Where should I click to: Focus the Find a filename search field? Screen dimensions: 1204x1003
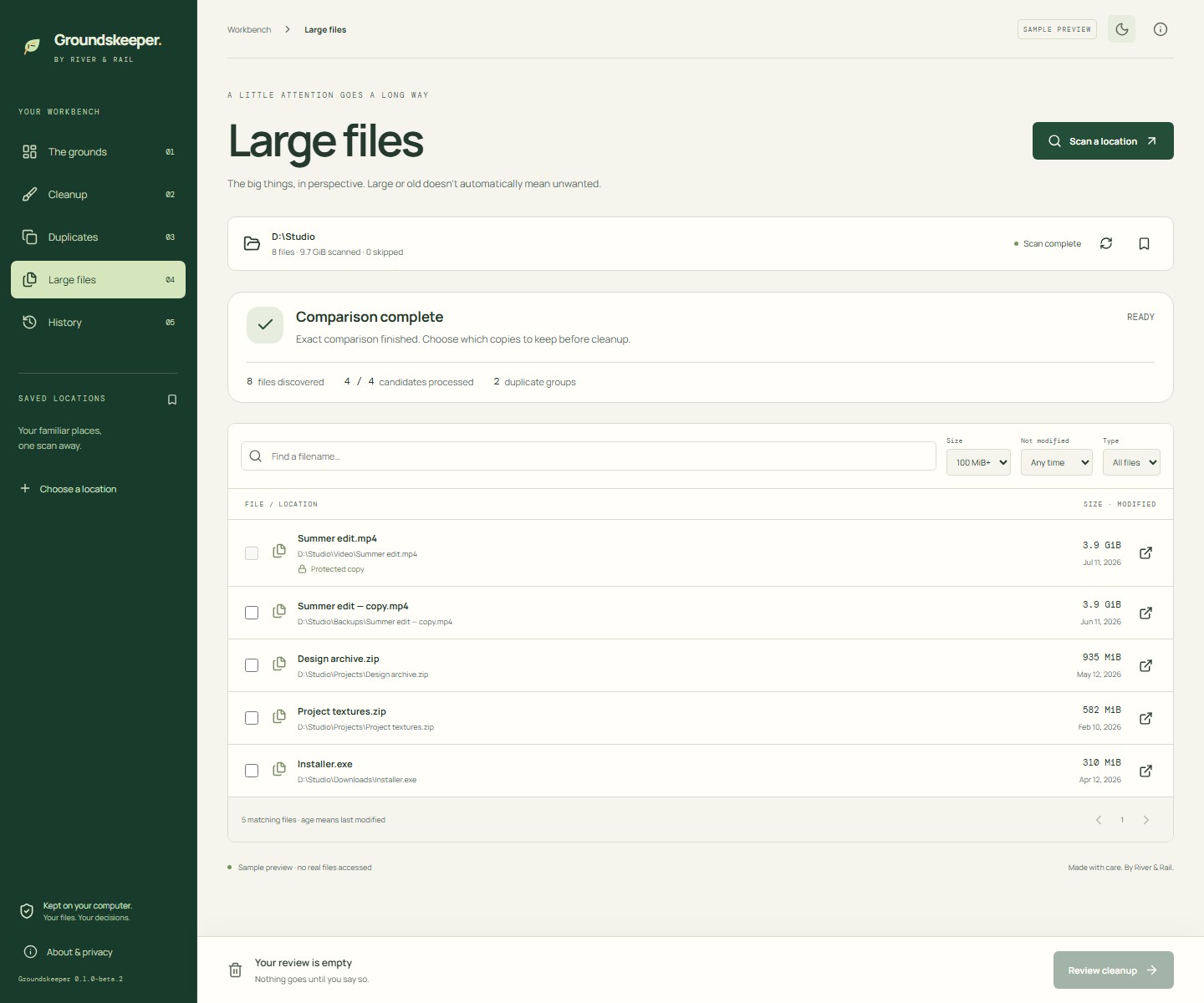pos(589,456)
